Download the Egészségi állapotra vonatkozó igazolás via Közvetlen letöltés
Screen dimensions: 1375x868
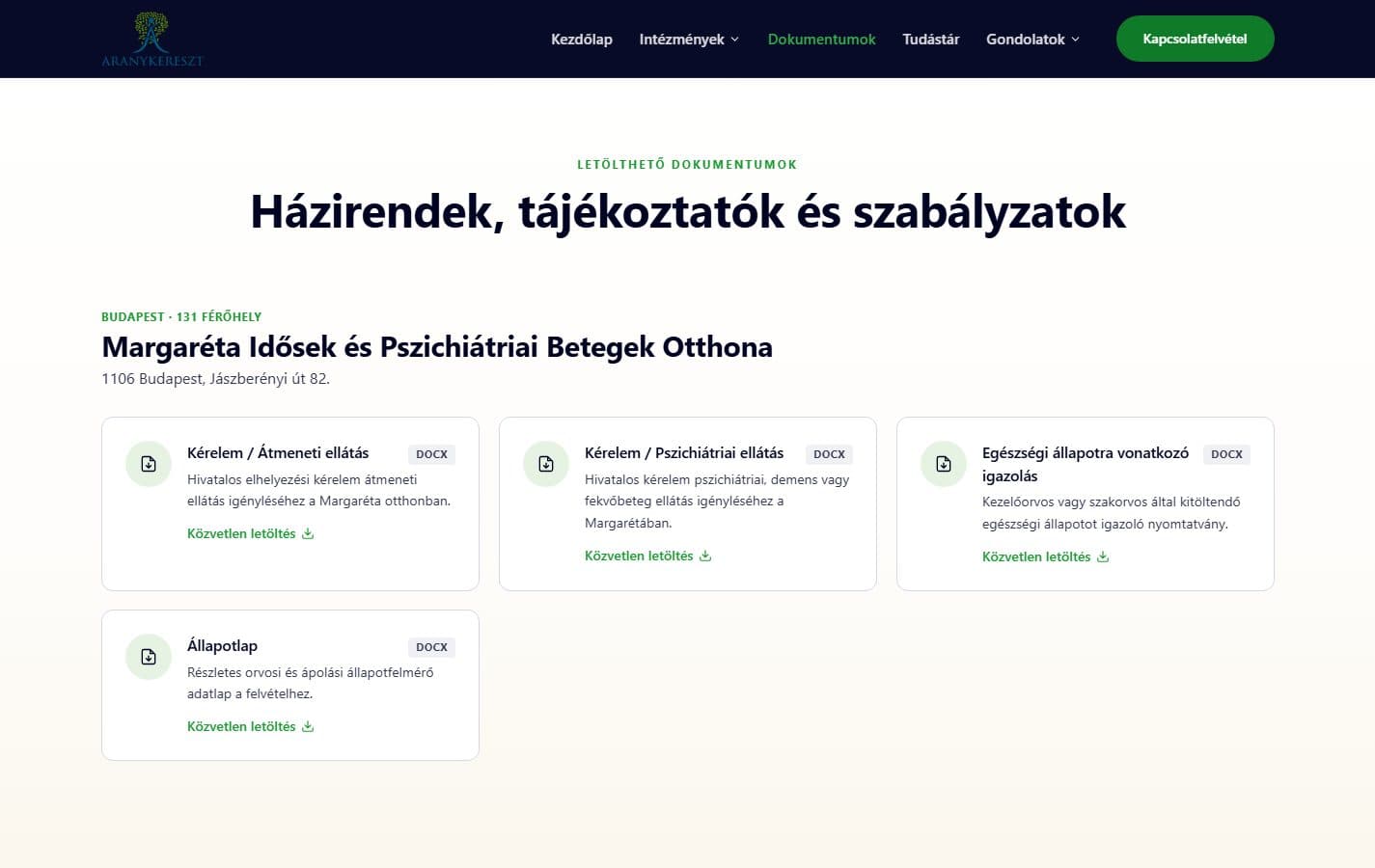(x=1046, y=556)
